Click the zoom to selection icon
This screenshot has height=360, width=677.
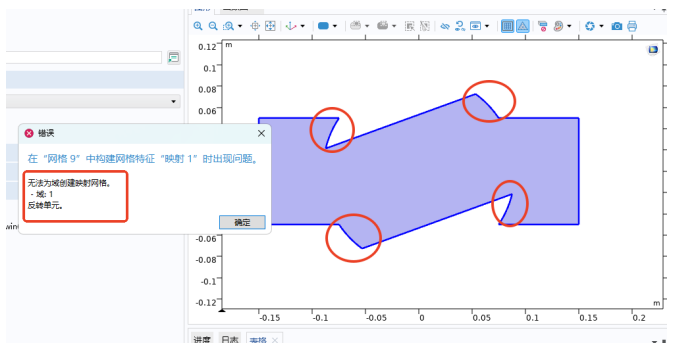tap(255, 26)
